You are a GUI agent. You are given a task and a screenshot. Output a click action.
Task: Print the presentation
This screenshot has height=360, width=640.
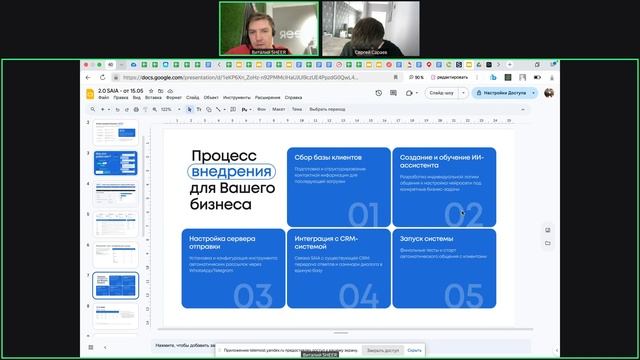(136, 109)
